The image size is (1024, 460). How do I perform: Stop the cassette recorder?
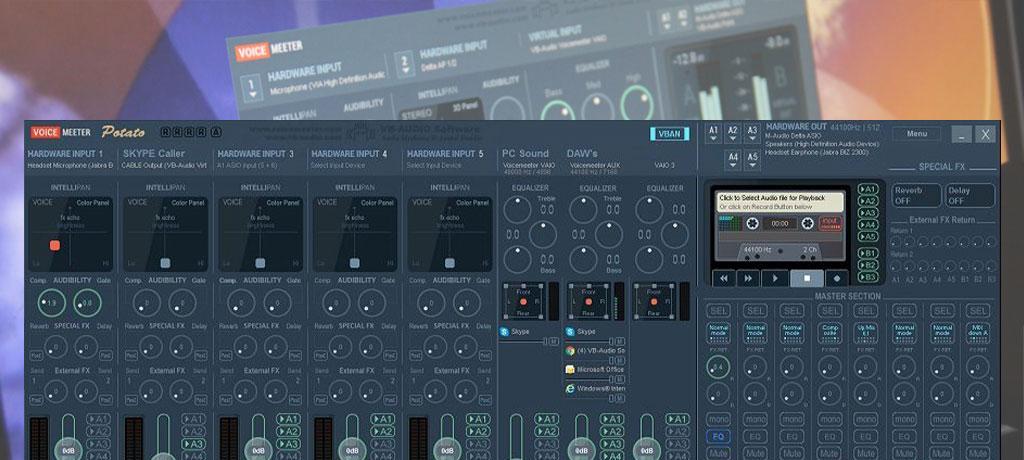pos(807,278)
